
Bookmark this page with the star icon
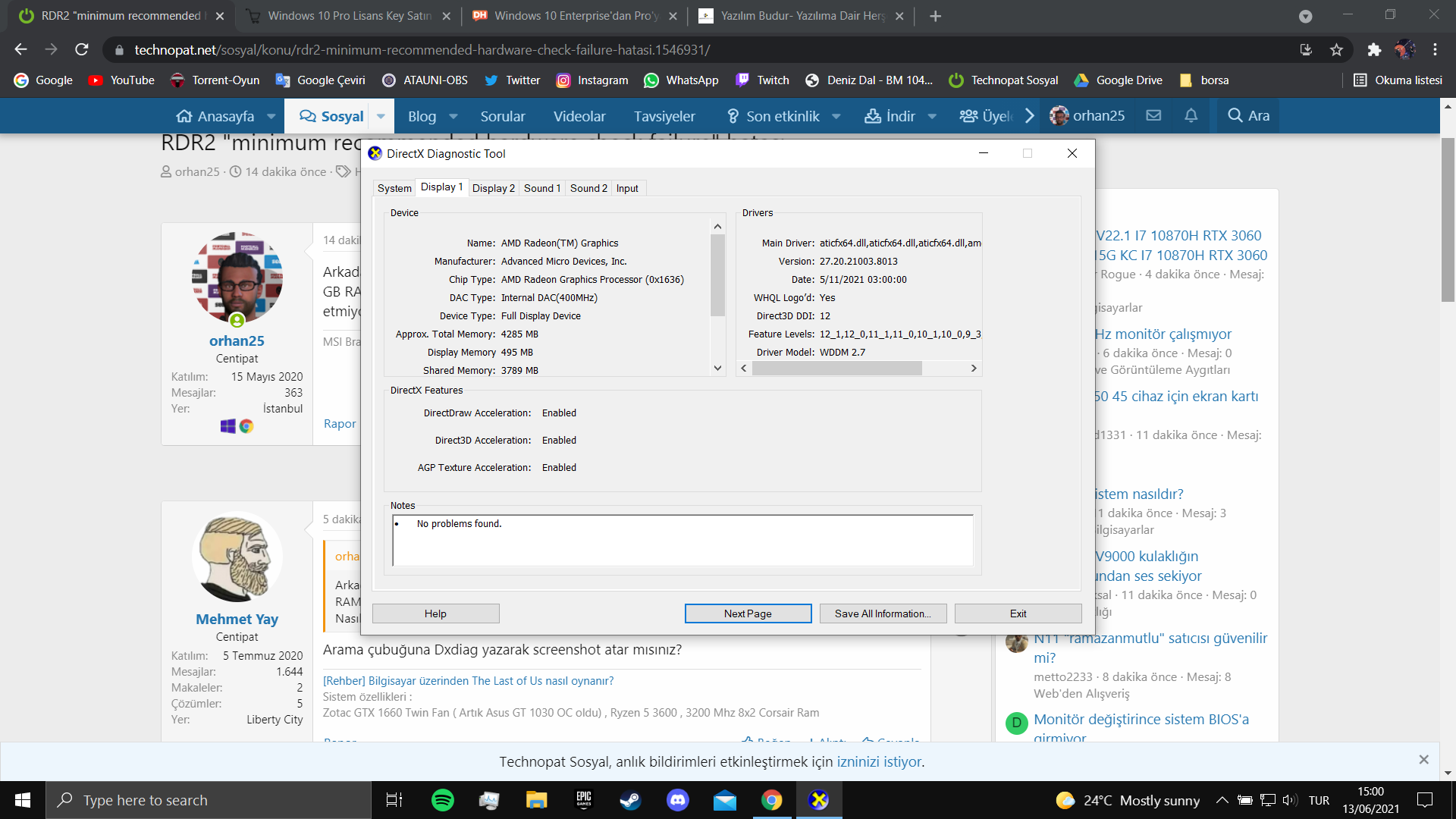1336,50
